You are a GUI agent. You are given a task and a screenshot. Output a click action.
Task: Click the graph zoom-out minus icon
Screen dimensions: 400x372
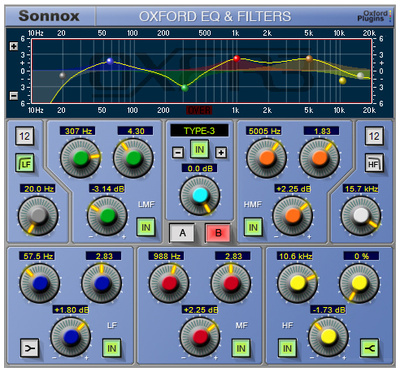(14, 96)
